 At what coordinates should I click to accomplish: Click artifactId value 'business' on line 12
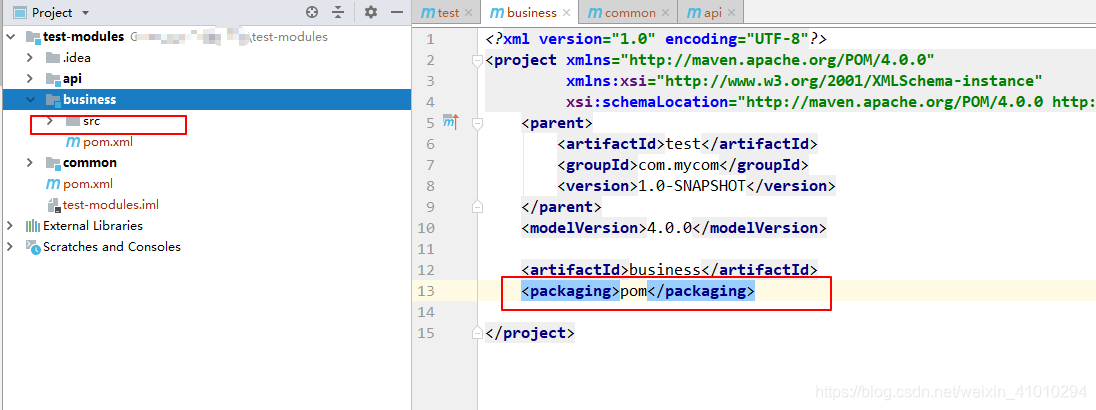click(x=665, y=270)
